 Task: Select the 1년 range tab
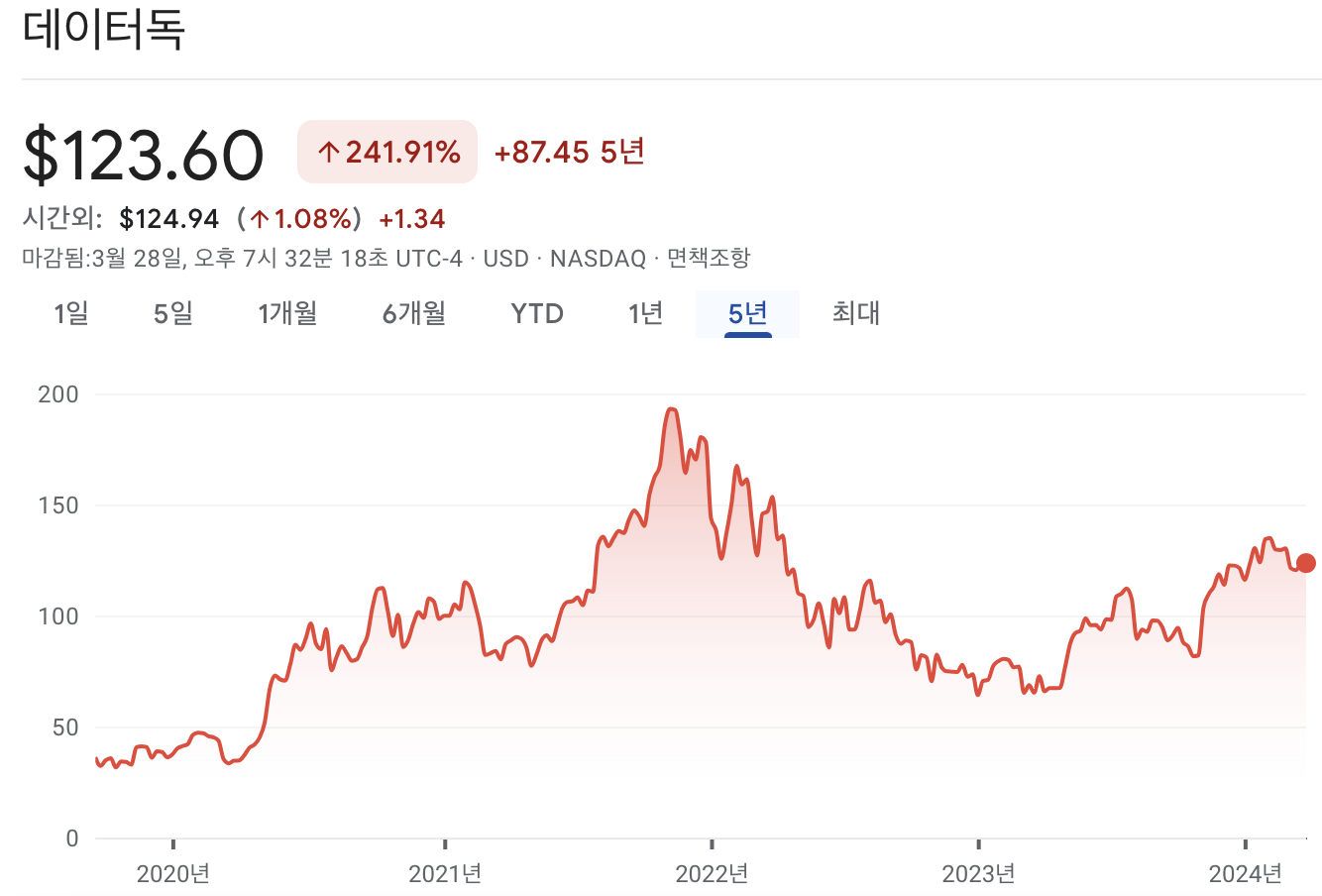pyautogui.click(x=645, y=313)
